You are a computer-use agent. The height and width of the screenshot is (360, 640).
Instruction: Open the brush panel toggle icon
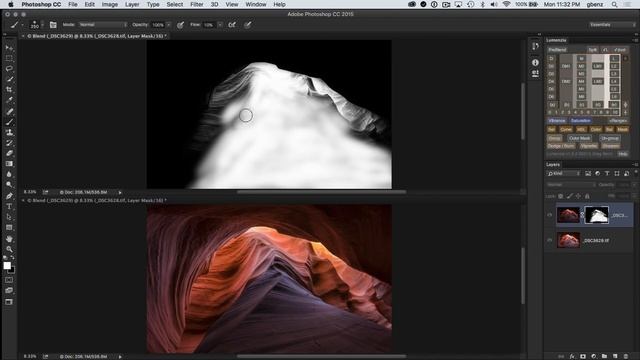[53, 25]
